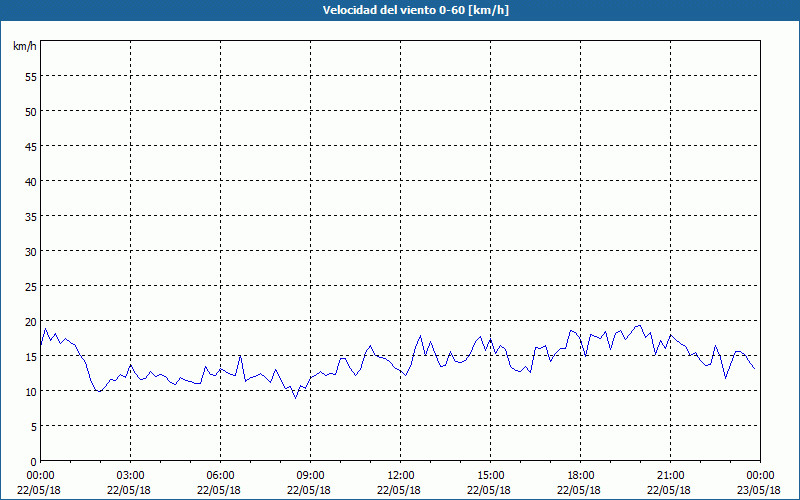This screenshot has height=500, width=800.
Task: Select the 50 value on the y-axis
Action: click(31, 112)
